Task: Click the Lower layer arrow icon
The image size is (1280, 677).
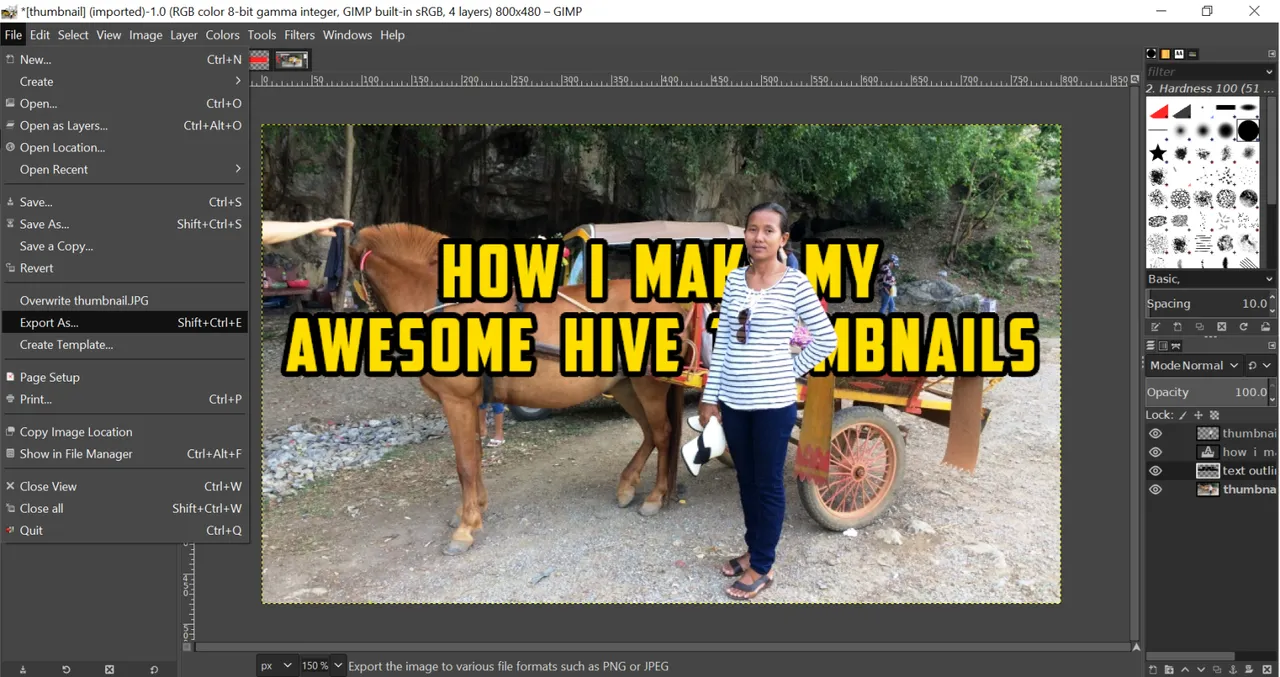Action: (1201, 669)
